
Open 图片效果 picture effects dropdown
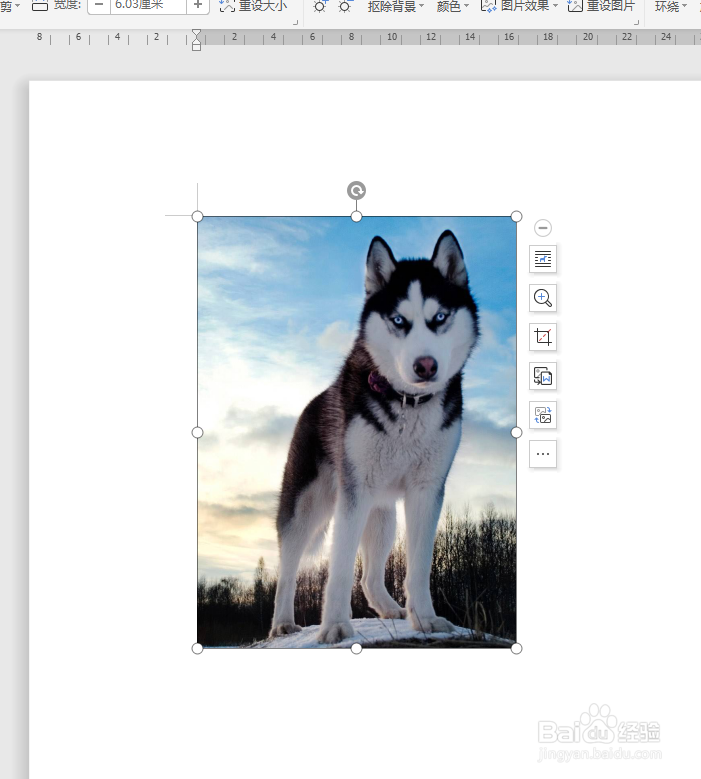coord(520,6)
